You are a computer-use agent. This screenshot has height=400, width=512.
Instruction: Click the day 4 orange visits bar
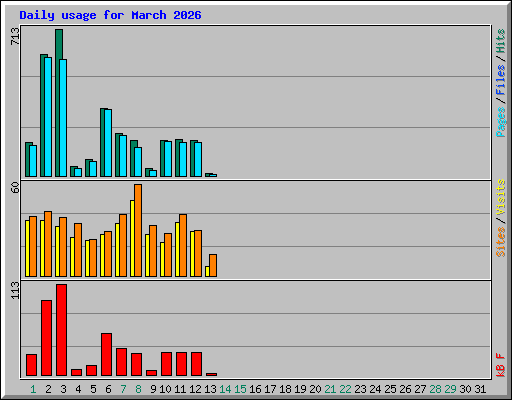click(78, 250)
